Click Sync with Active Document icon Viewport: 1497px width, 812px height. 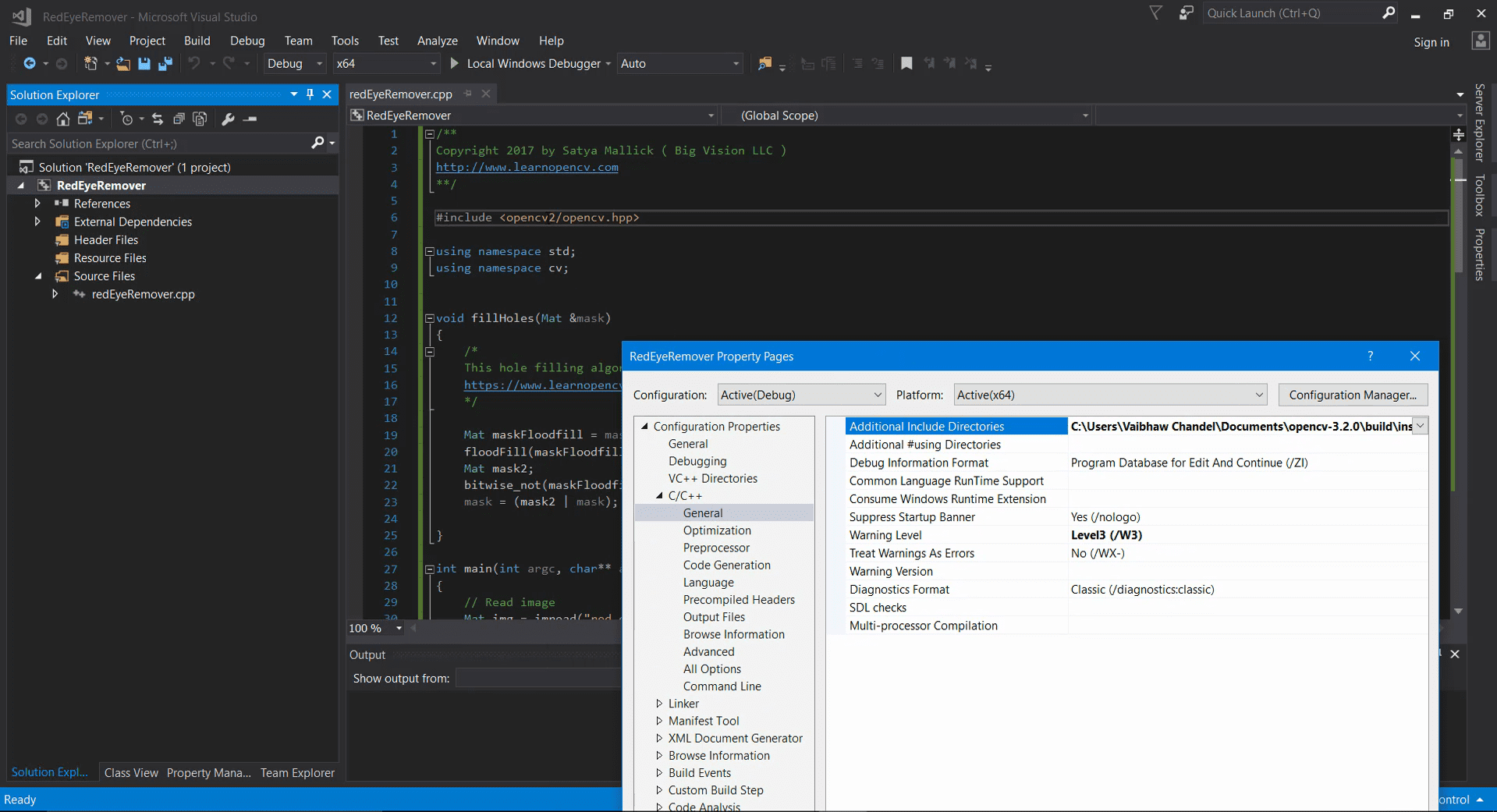point(158,119)
